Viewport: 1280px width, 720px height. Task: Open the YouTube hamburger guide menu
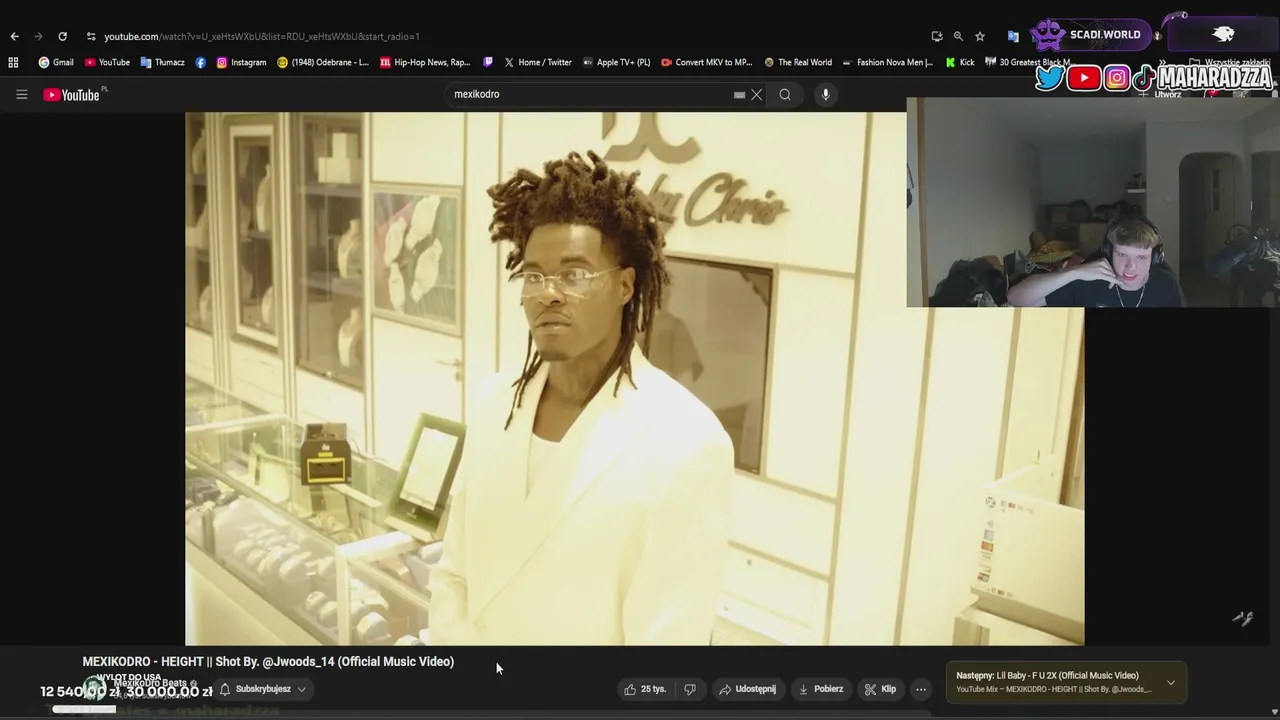tap(21, 94)
